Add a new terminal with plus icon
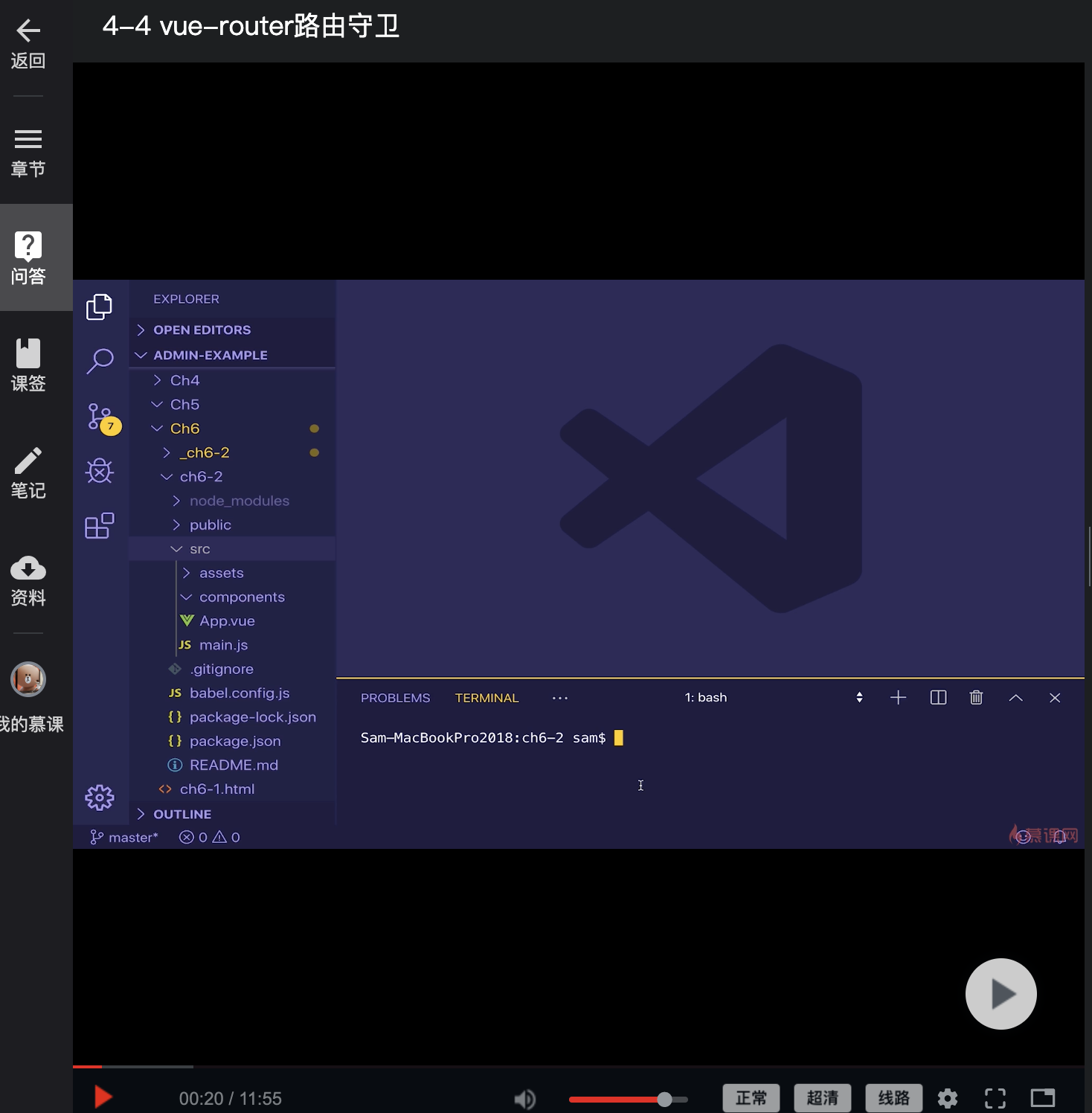 (x=898, y=698)
